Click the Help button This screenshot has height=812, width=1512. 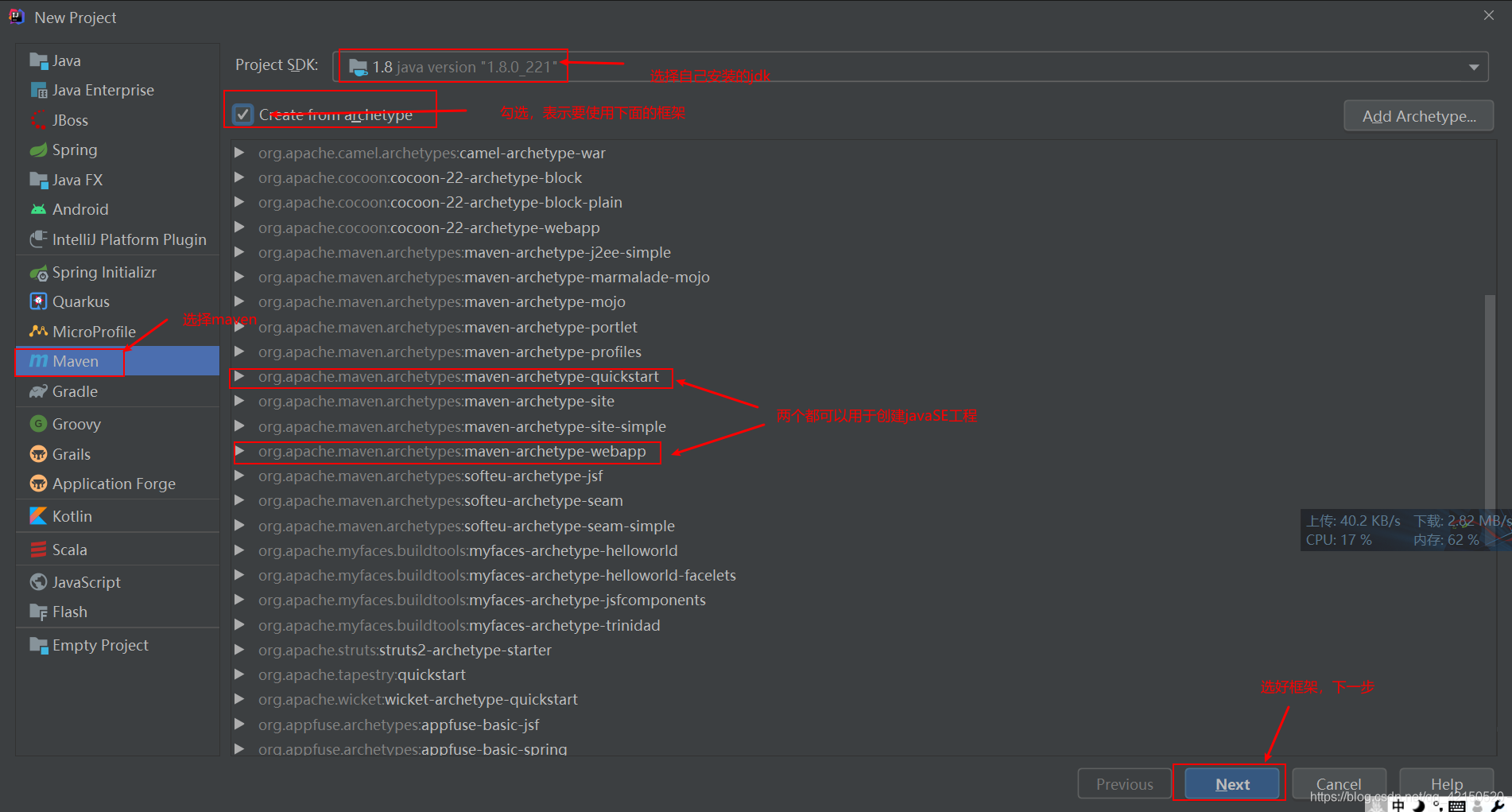(x=1446, y=784)
